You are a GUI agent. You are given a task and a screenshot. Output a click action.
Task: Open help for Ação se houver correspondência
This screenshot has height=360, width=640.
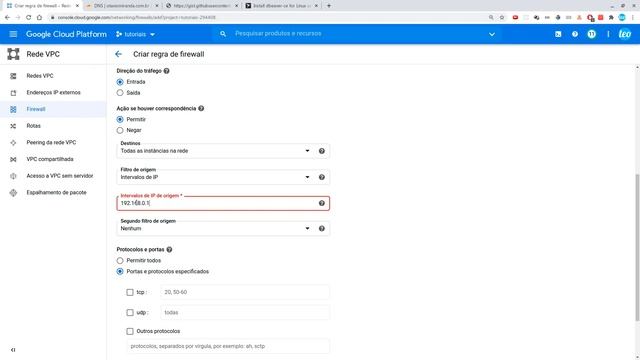[x=201, y=108]
